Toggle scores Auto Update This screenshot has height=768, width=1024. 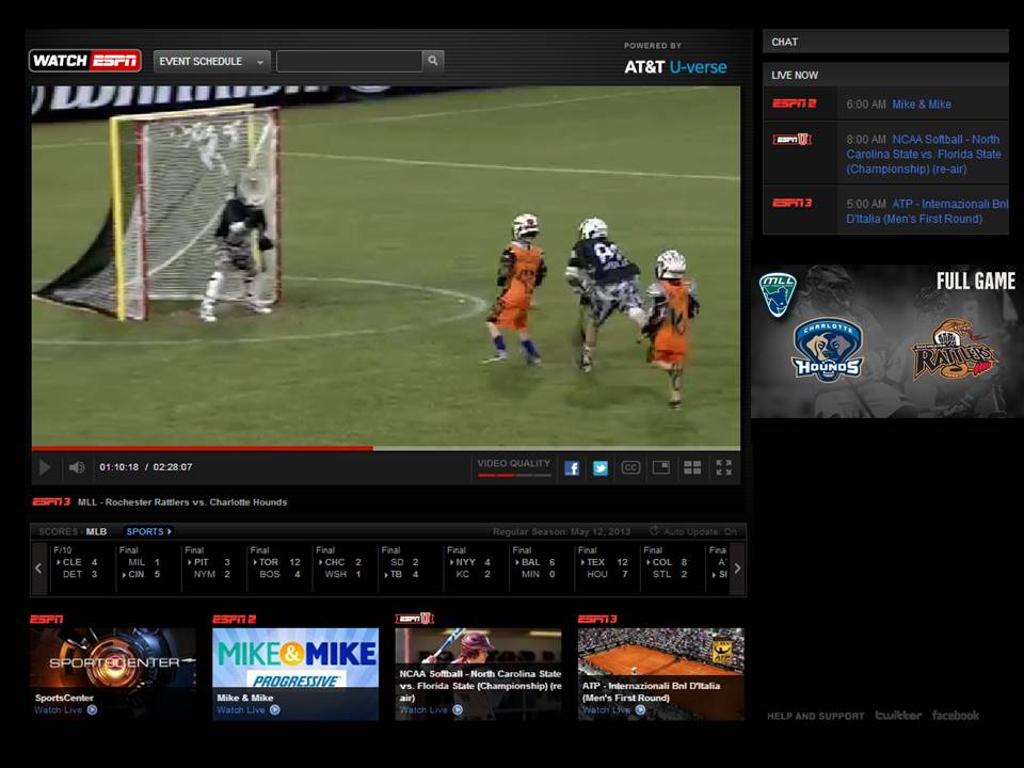694,532
